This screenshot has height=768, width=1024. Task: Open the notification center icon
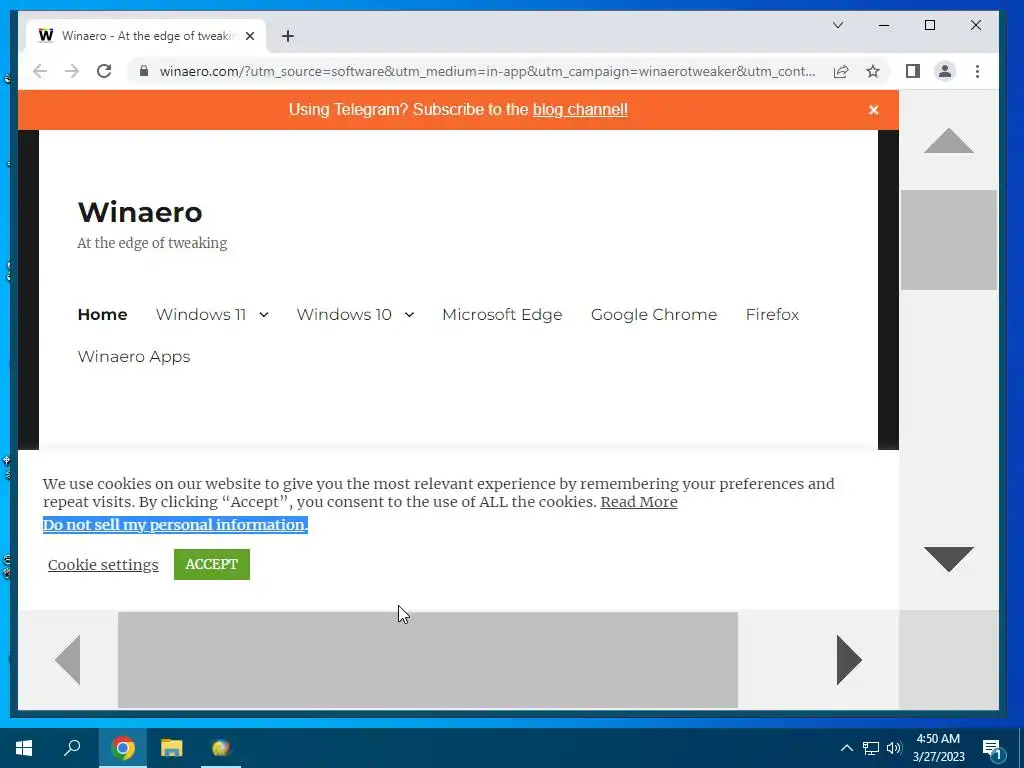tap(993, 749)
